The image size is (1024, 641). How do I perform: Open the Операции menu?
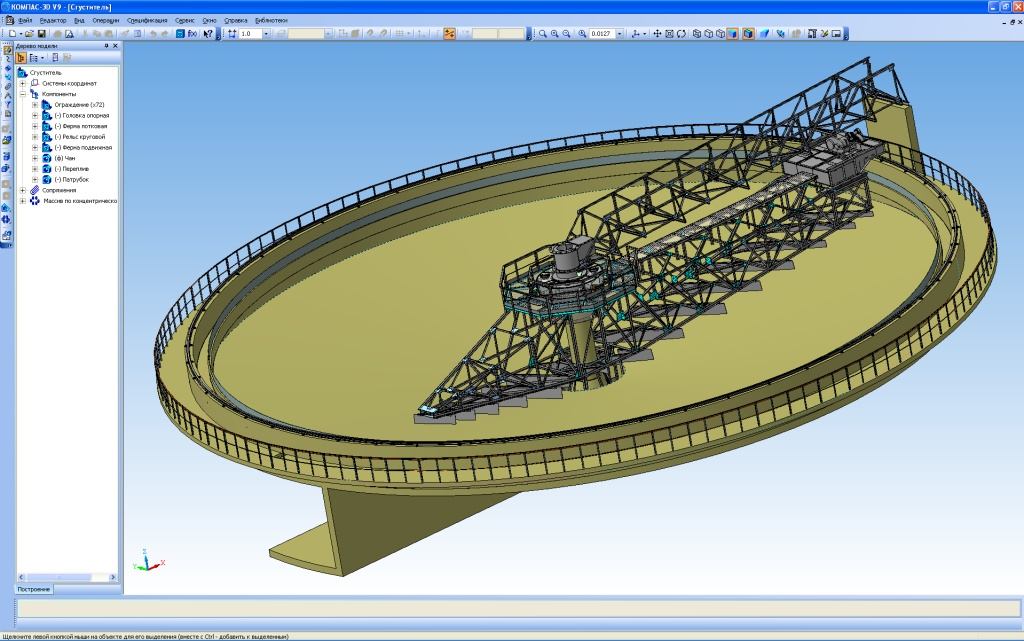click(x=105, y=20)
